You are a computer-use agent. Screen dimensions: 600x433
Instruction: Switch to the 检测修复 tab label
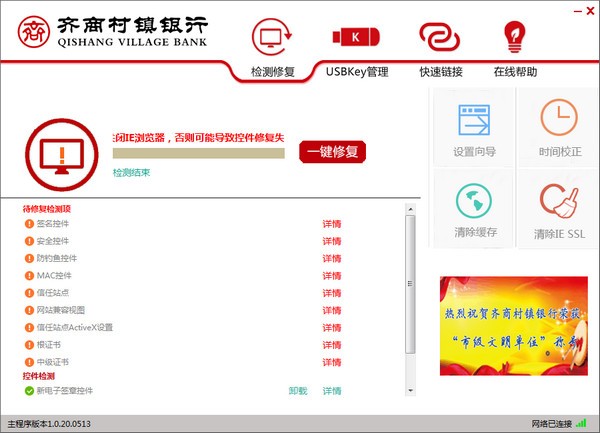point(272,72)
